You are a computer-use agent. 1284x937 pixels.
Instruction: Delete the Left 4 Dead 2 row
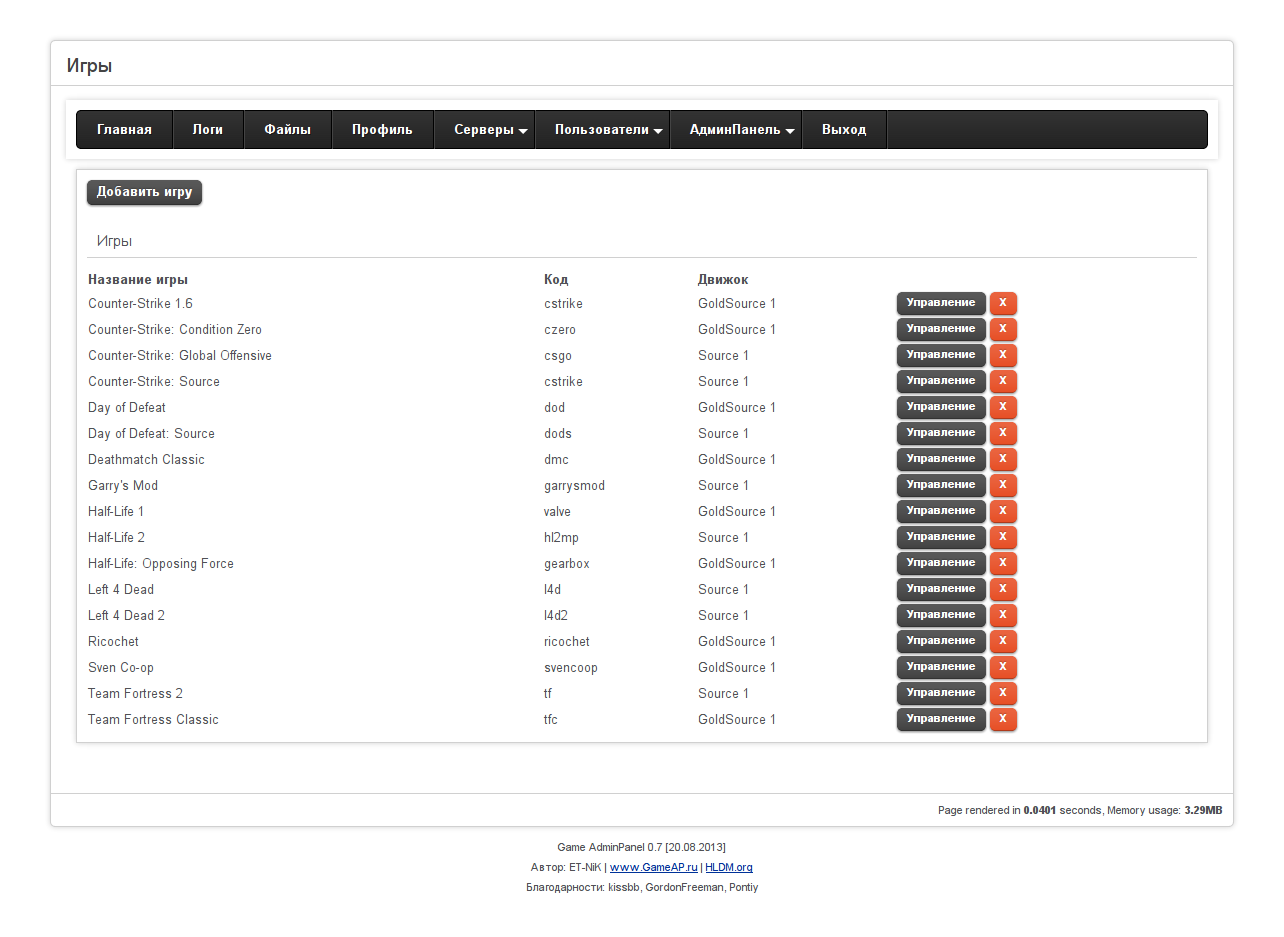1003,615
